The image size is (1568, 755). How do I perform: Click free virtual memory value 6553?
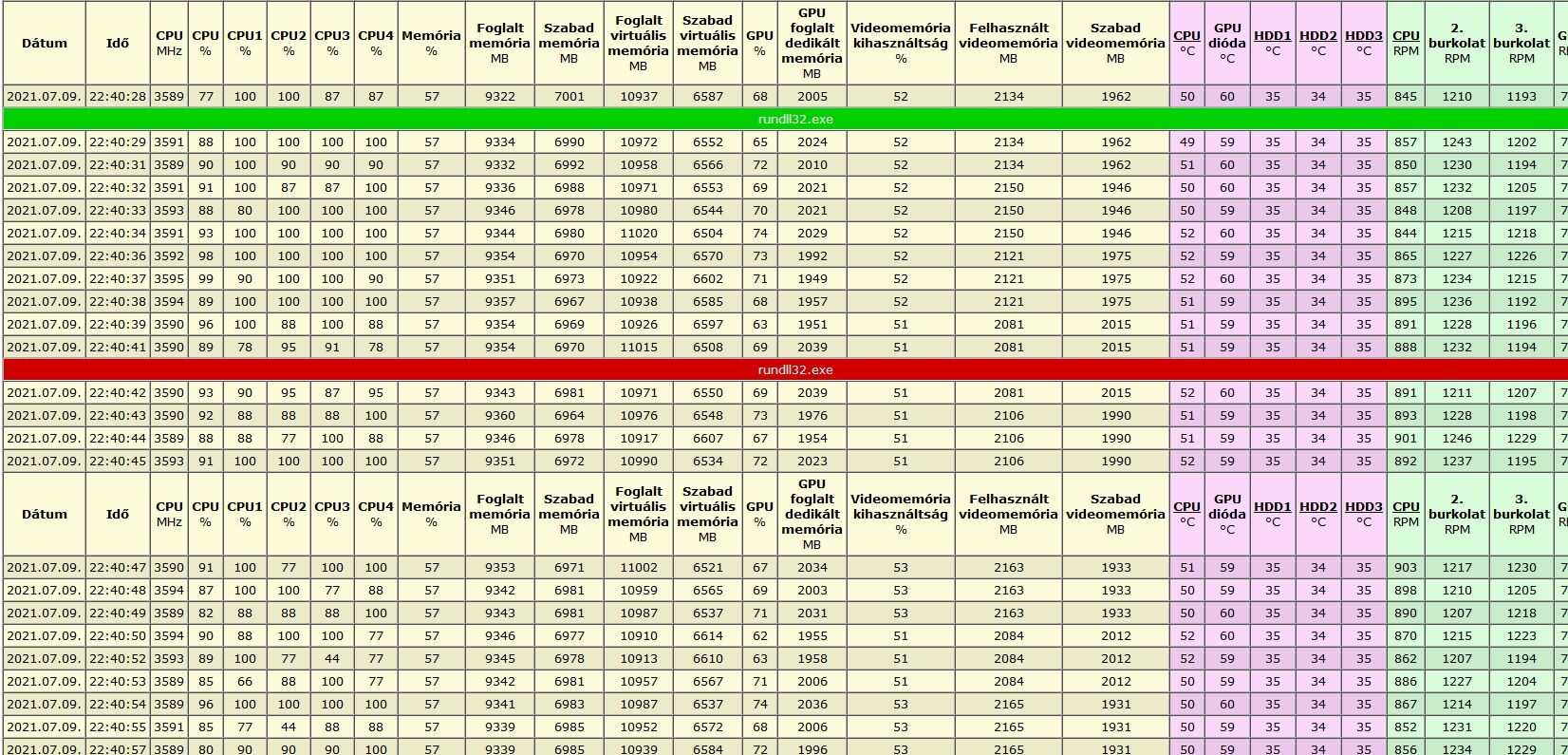point(707,188)
